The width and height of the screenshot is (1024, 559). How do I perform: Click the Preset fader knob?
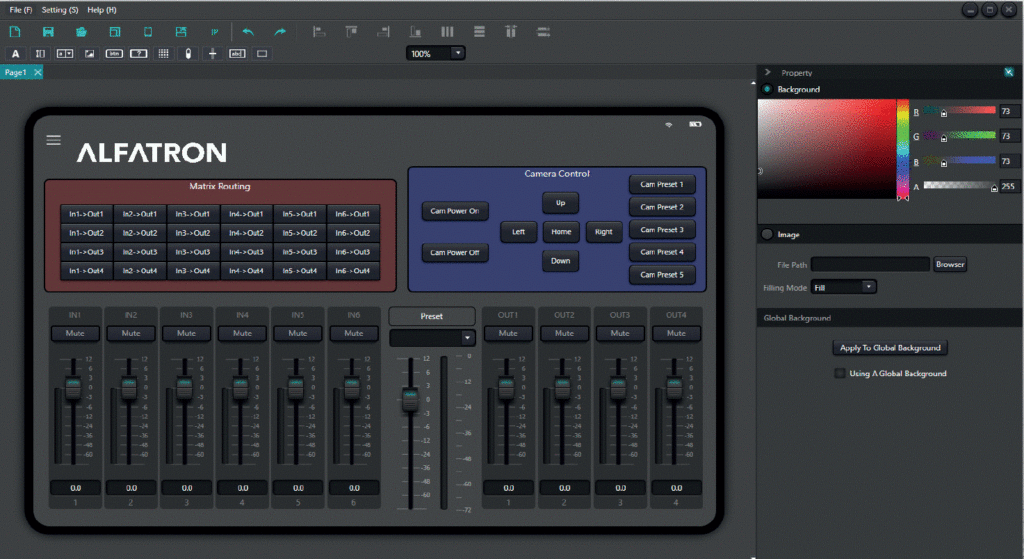(x=410, y=398)
